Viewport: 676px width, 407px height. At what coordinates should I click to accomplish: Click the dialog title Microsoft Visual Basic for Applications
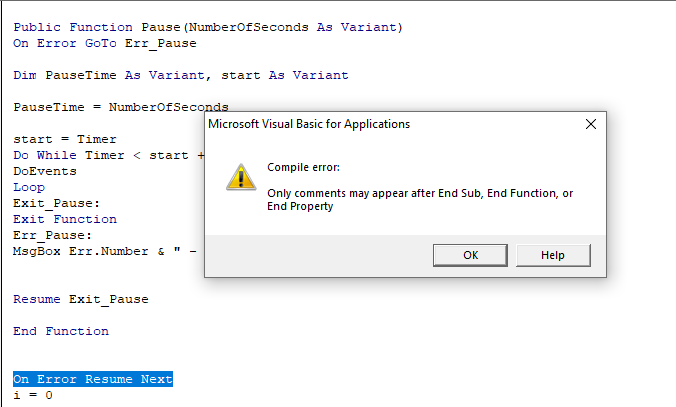[x=309, y=124]
